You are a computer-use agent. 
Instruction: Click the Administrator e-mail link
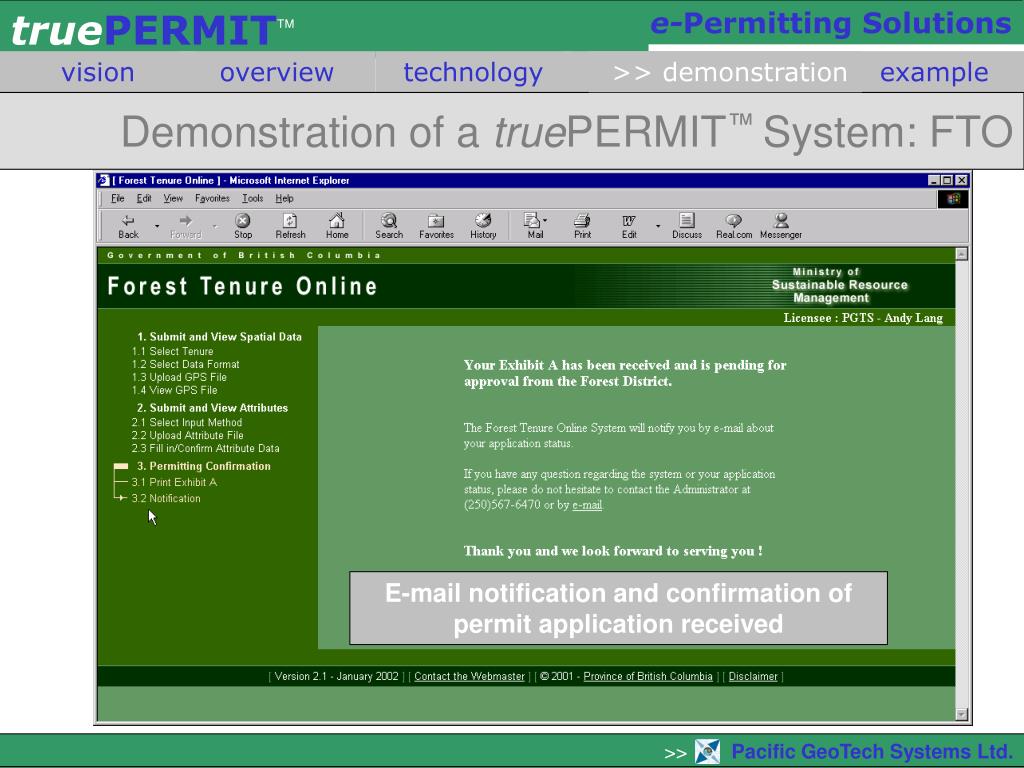587,505
